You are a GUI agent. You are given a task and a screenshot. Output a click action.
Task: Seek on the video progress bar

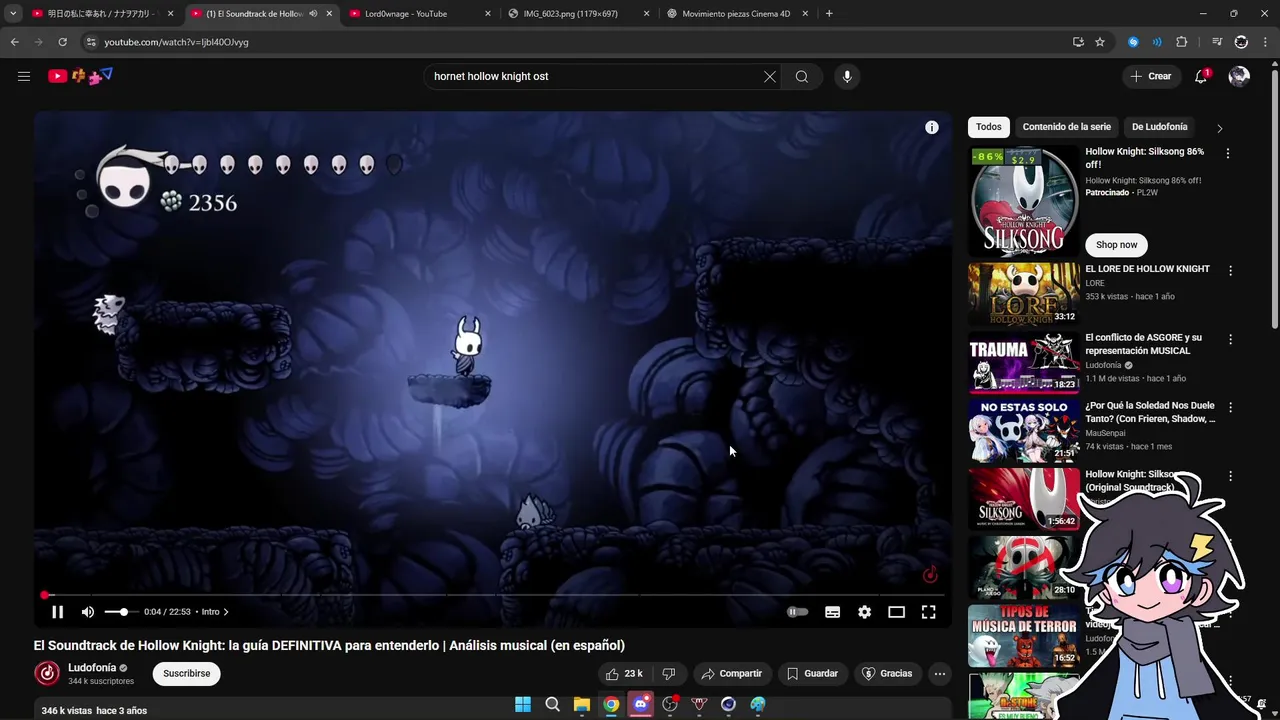tap(493, 595)
